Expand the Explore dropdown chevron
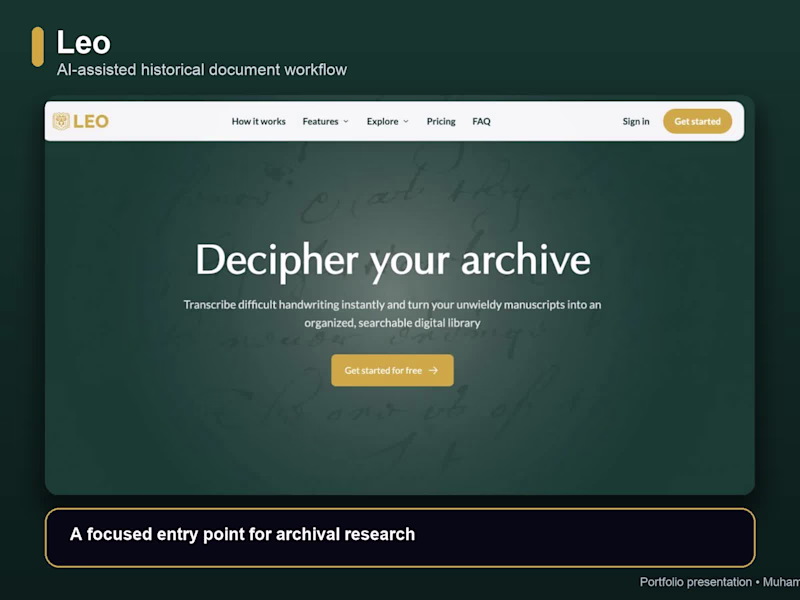Screen dimensions: 800x600 406,121
